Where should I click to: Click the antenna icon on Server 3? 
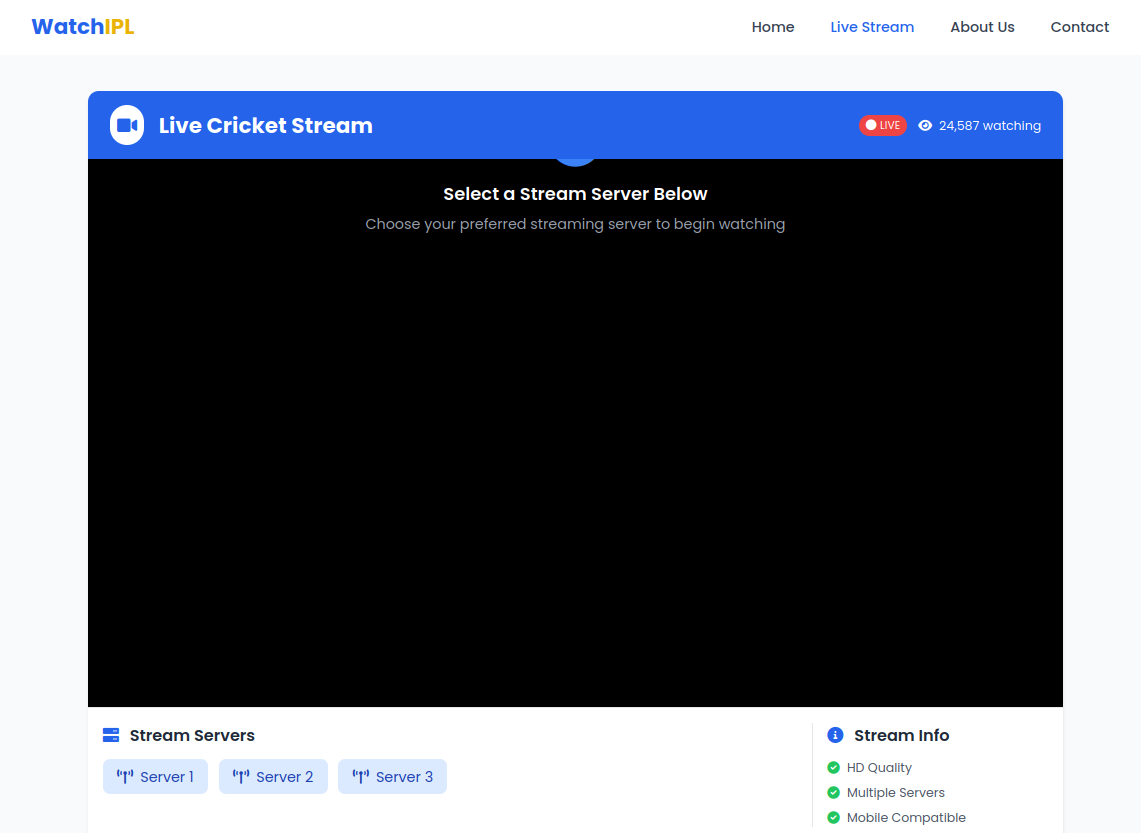pos(361,777)
